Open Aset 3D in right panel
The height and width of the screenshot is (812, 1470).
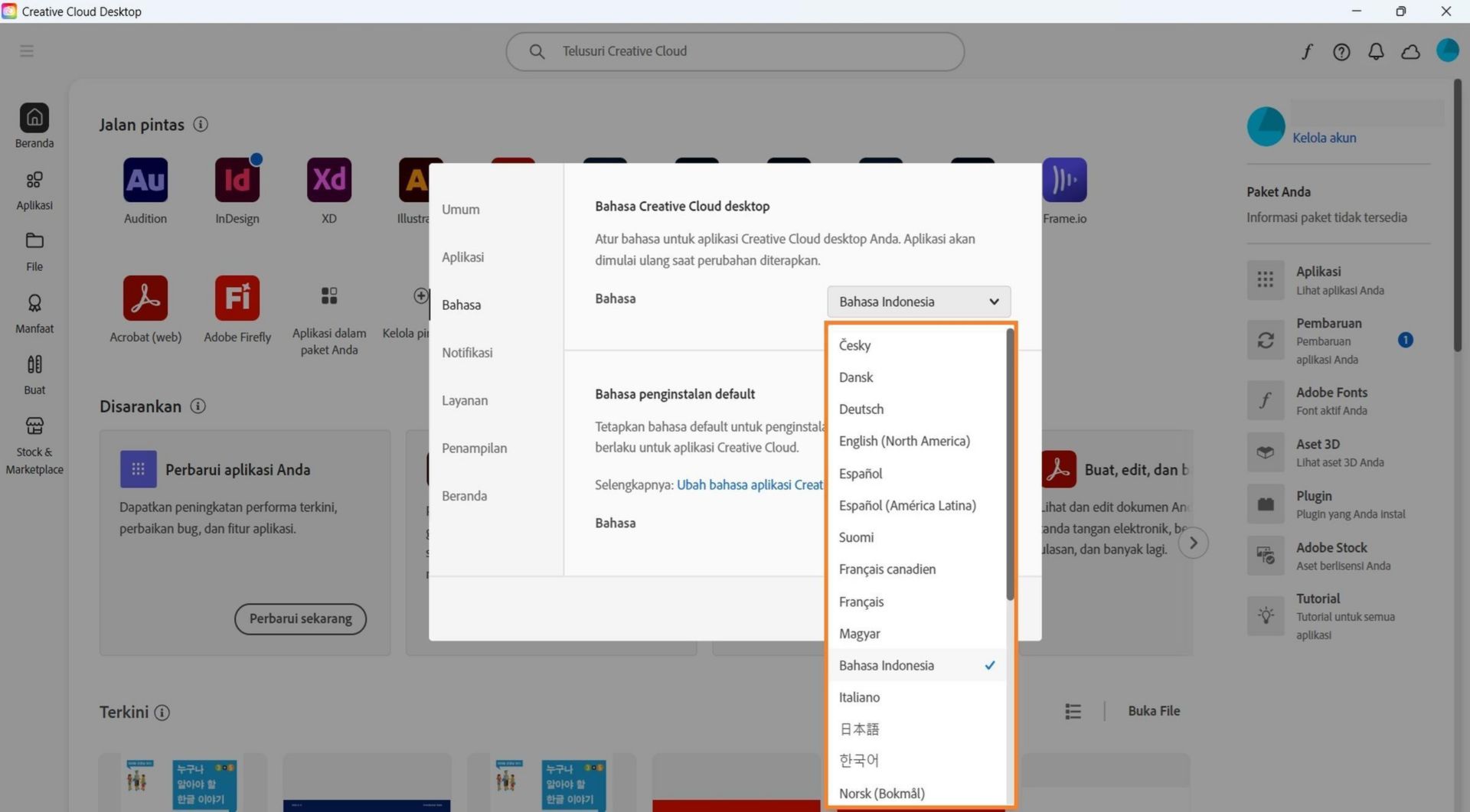[x=1331, y=452]
